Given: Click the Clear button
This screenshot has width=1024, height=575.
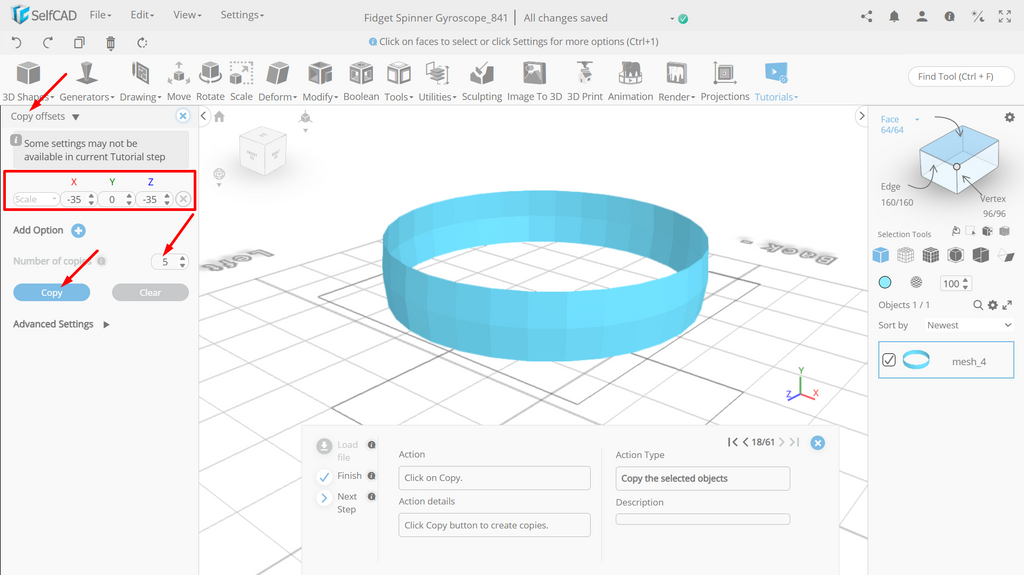Looking at the screenshot, I should [x=150, y=293].
